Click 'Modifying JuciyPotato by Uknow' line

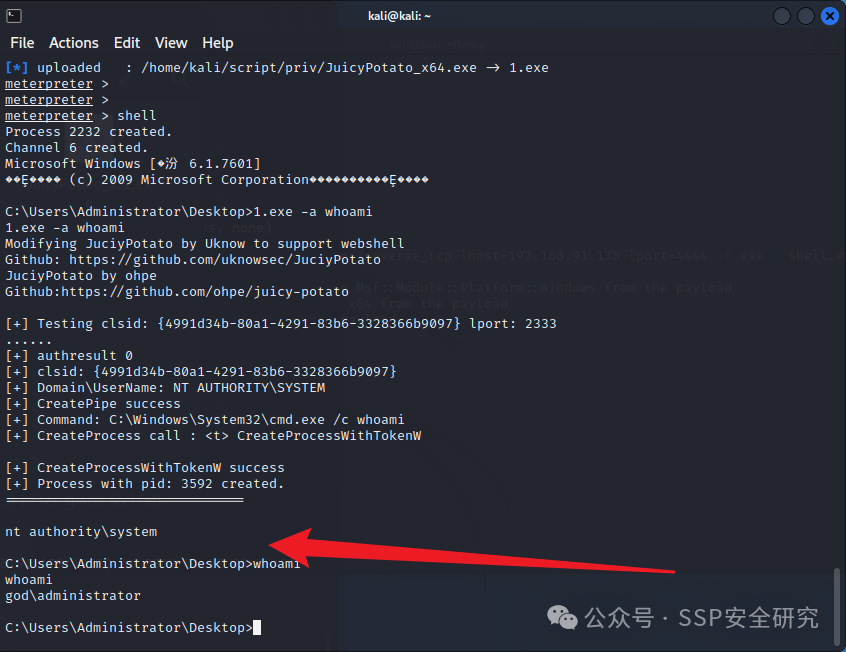coord(204,244)
